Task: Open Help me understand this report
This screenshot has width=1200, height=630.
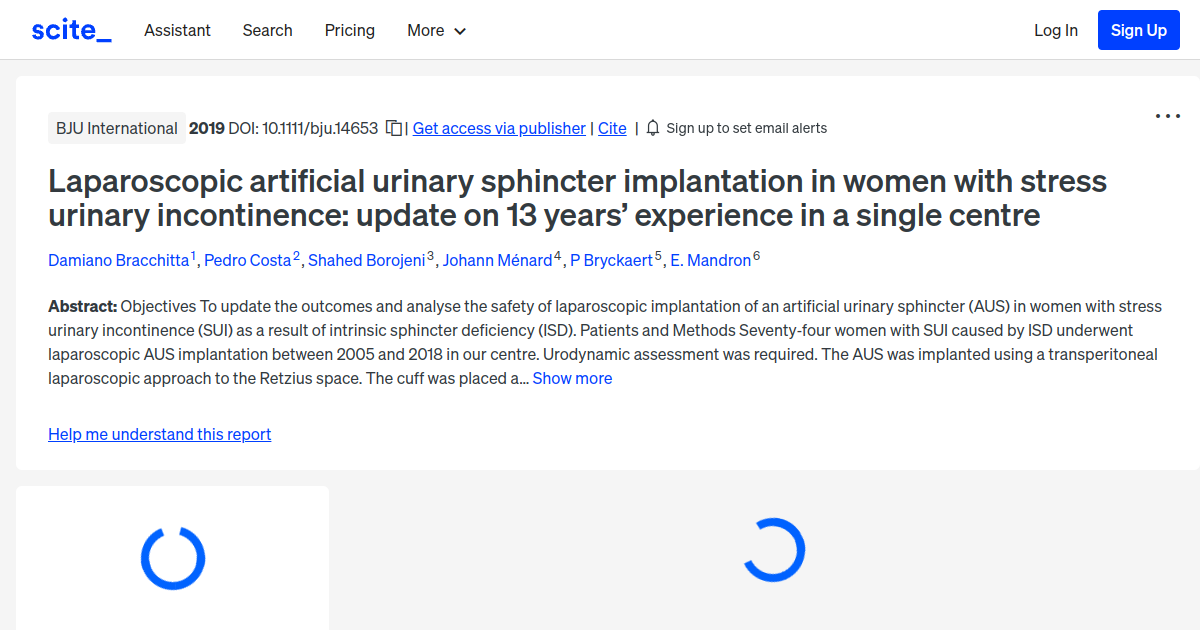Action: [159, 434]
